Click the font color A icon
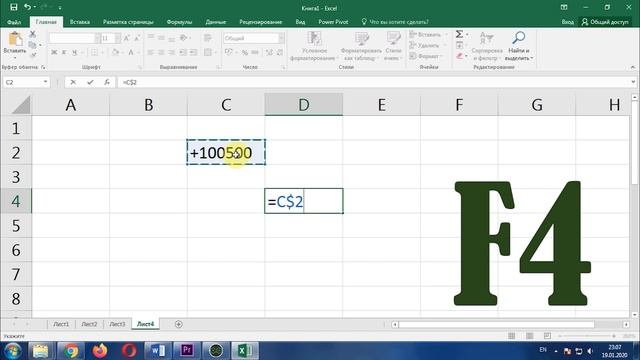Screen dimensions: 640x360 tap(131, 52)
